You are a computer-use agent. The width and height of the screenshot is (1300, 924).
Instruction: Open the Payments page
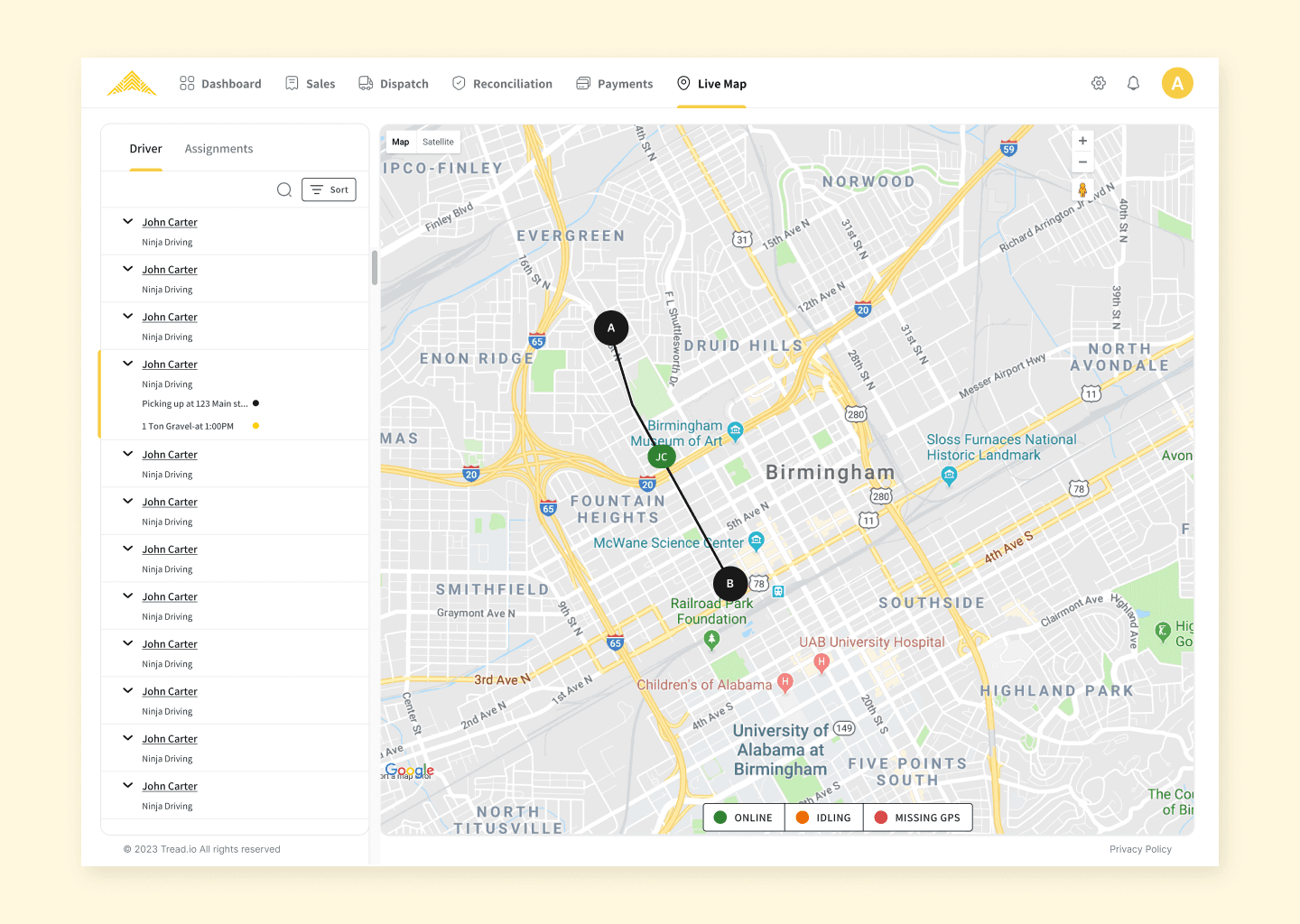pos(615,83)
